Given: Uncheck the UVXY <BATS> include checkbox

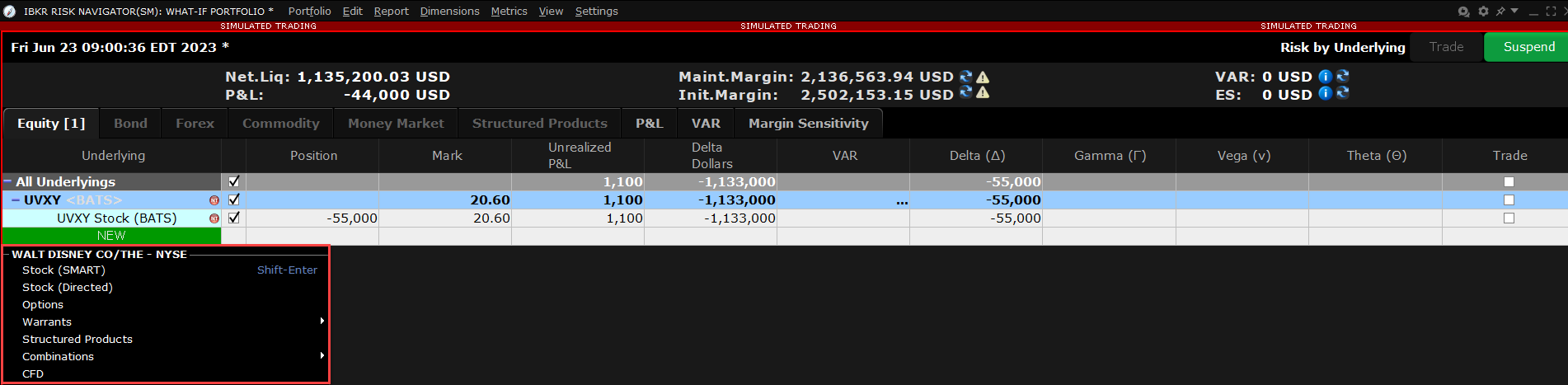Looking at the screenshot, I should [x=234, y=200].
